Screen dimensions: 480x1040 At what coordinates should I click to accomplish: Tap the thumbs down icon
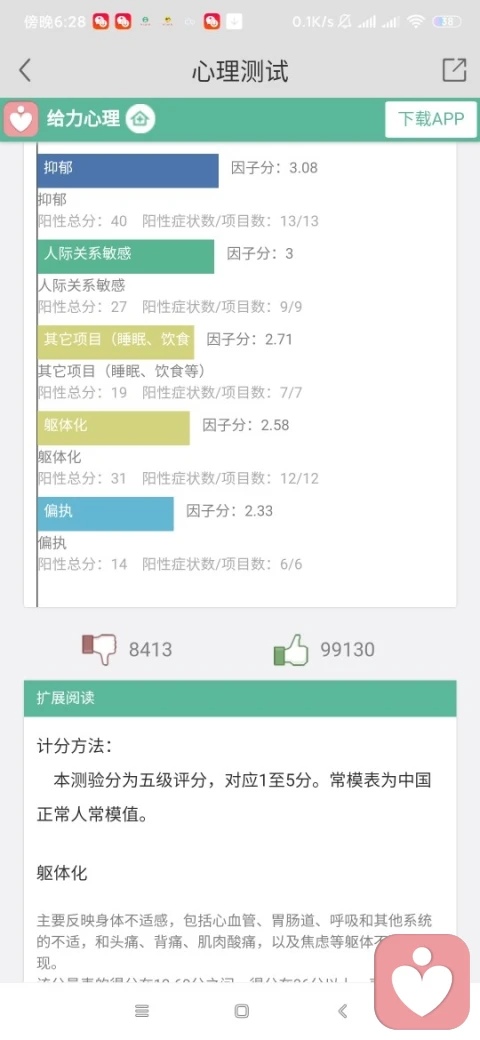tap(98, 649)
